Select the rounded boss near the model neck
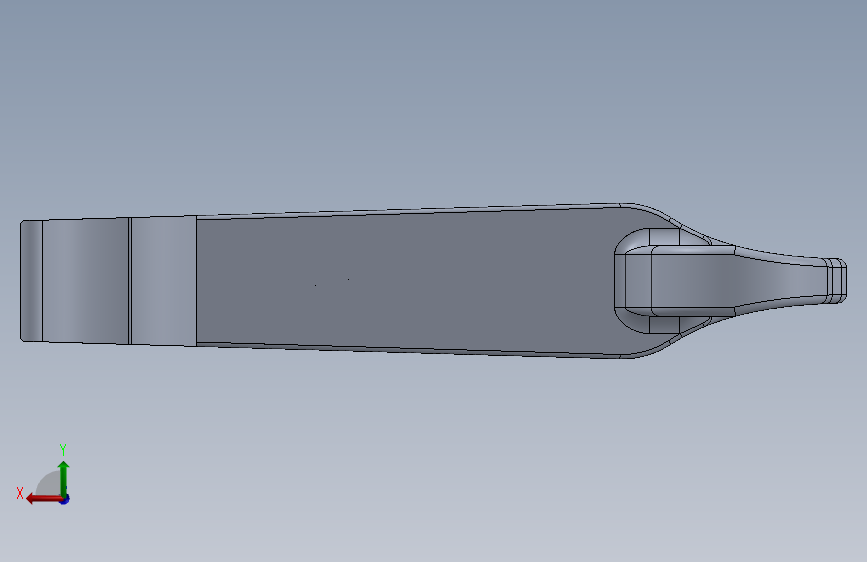 click(675, 281)
